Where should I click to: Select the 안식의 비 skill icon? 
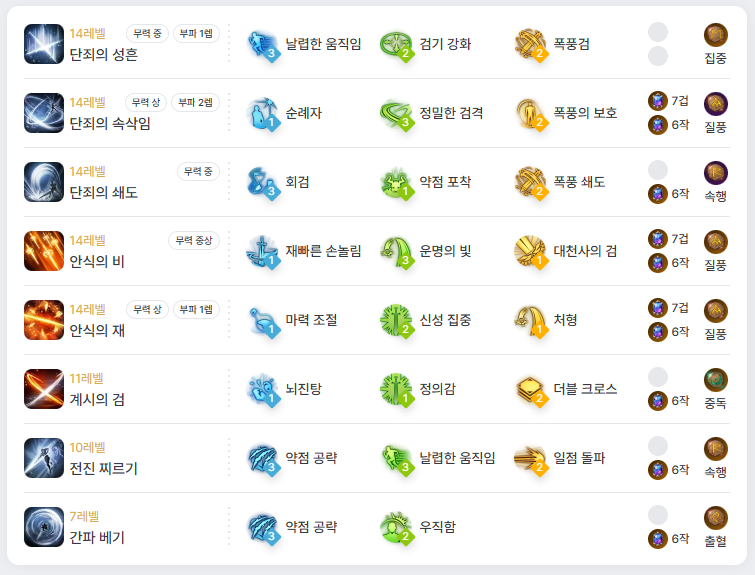click(44, 251)
